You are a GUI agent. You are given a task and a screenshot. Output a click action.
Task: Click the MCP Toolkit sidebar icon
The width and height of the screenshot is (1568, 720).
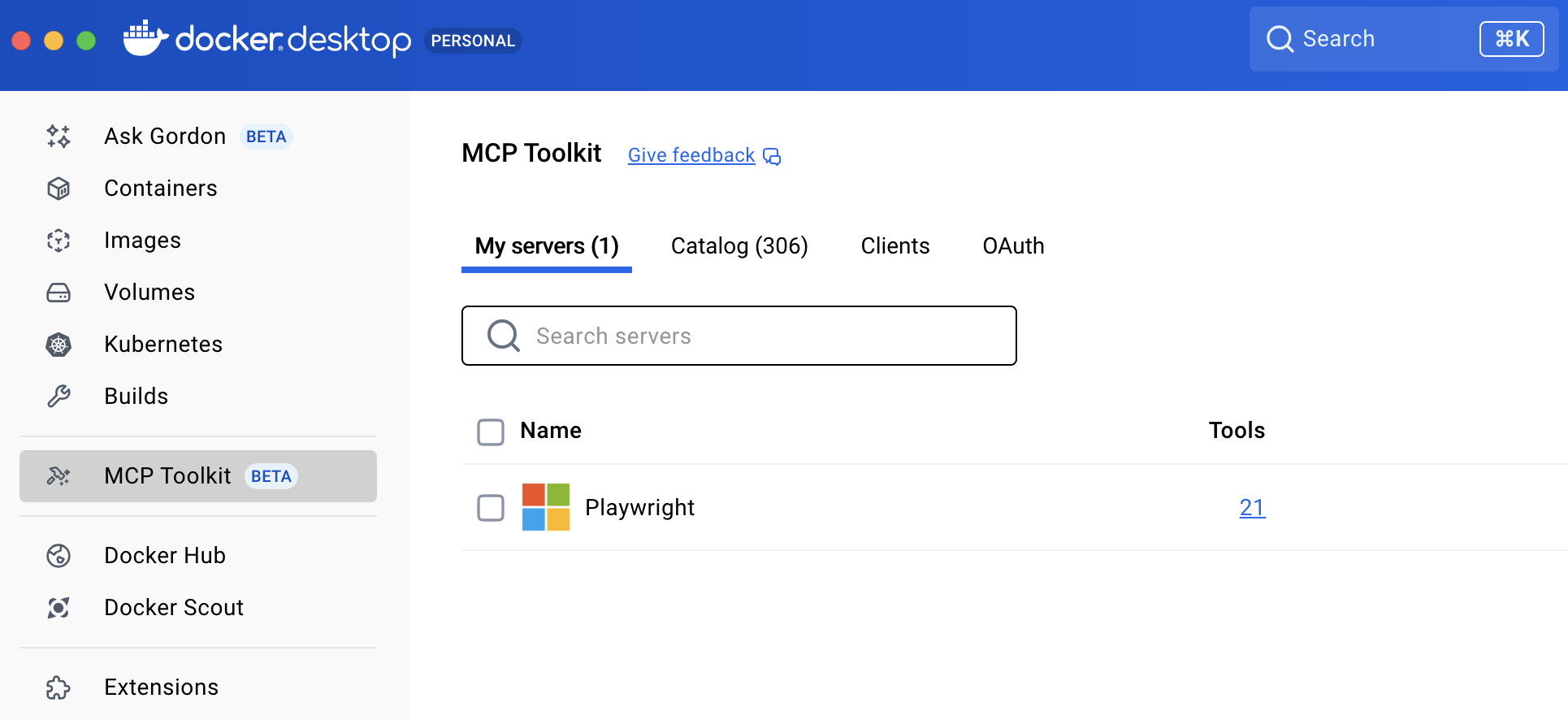pyautogui.click(x=58, y=476)
